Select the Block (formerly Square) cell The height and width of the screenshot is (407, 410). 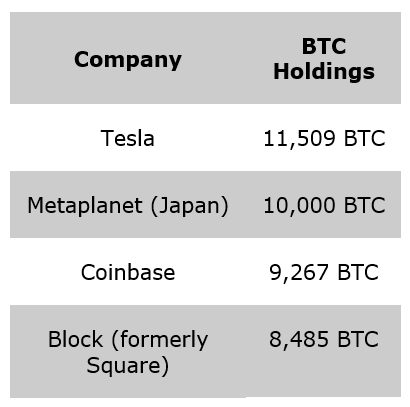(128, 351)
